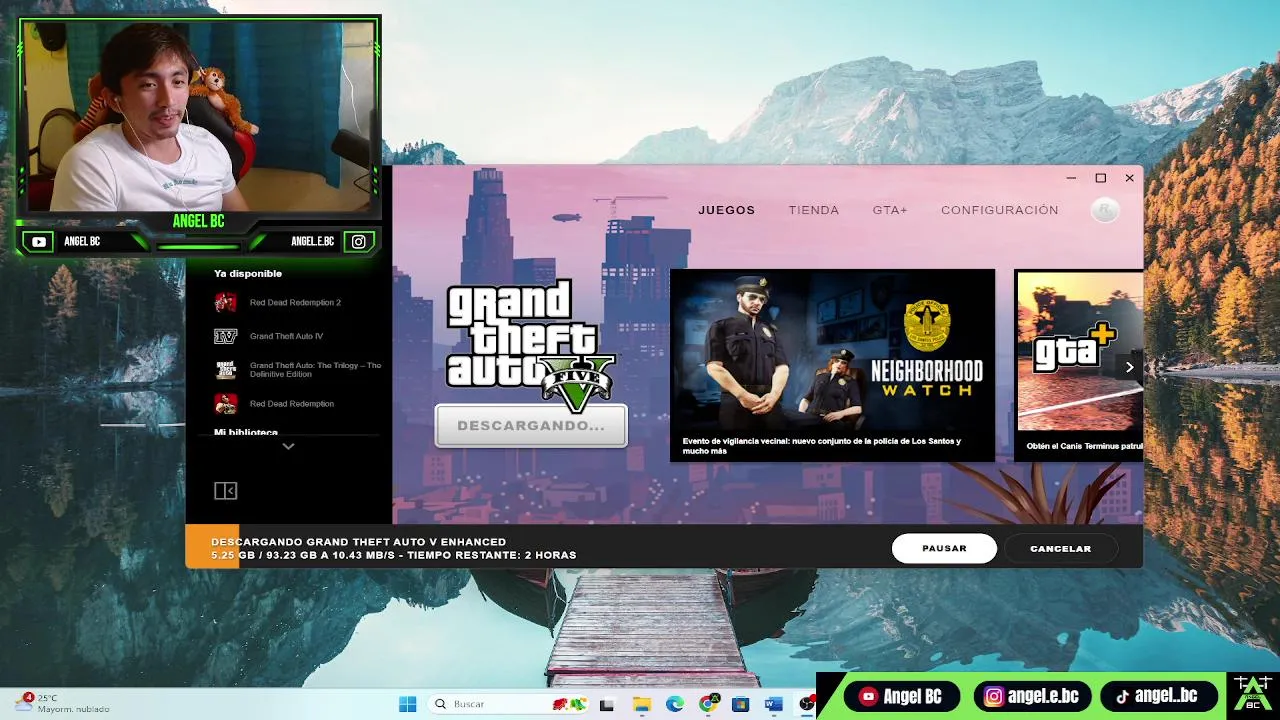Open Task View on the taskbar

606,704
